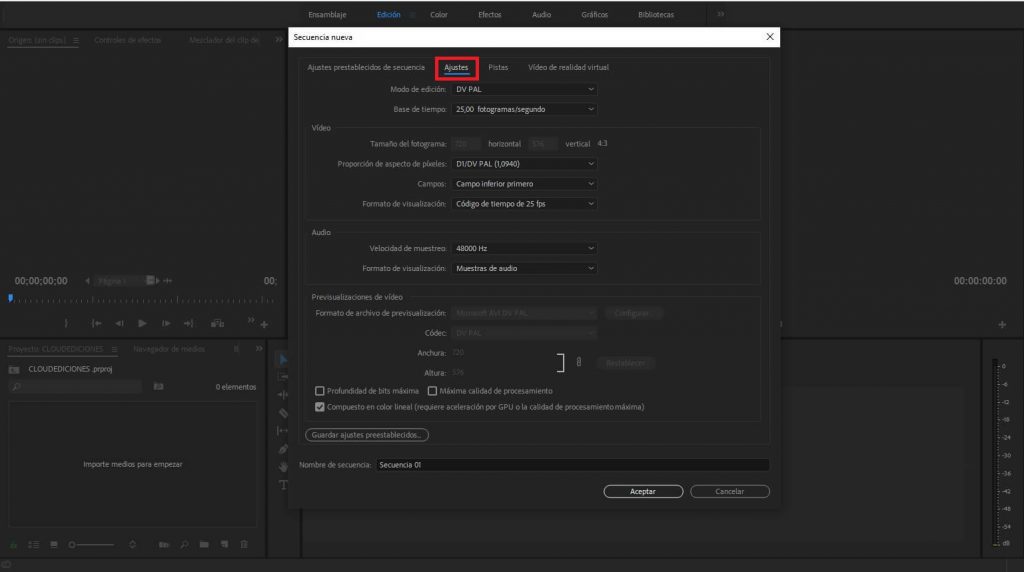Open the Source monitor button editor plus icon
Viewport: 1024px width, 572px height.
pos(264,325)
